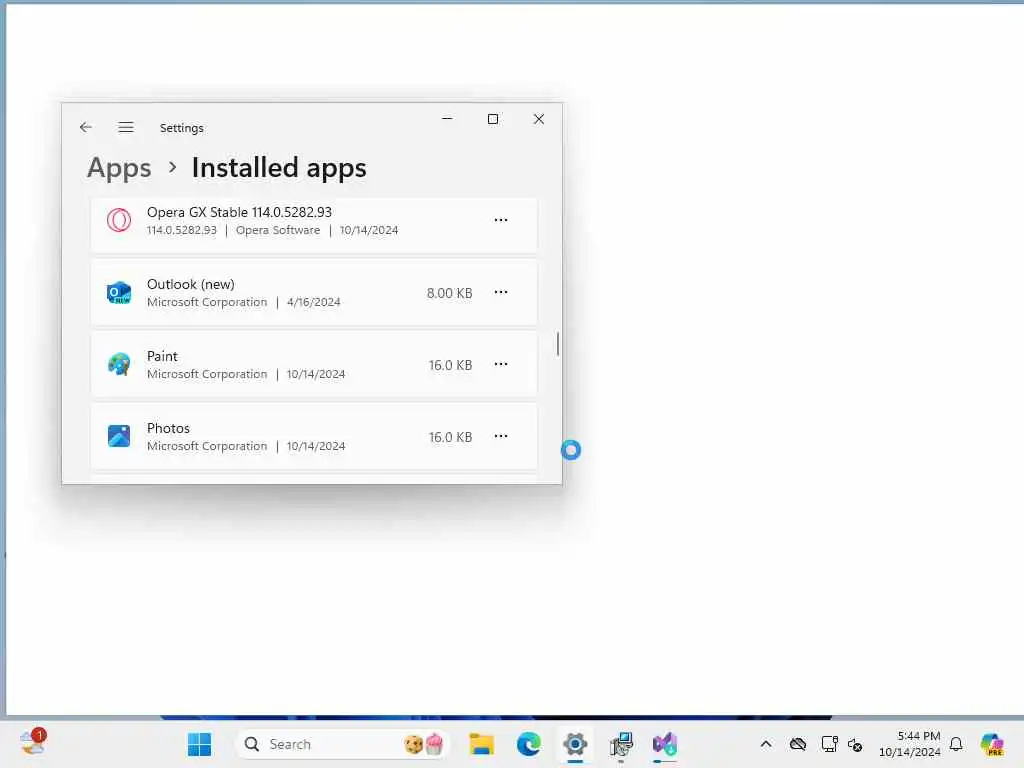Image resolution: width=1024 pixels, height=768 pixels.
Task: Click the Apps breadcrumb link
Action: click(x=120, y=168)
